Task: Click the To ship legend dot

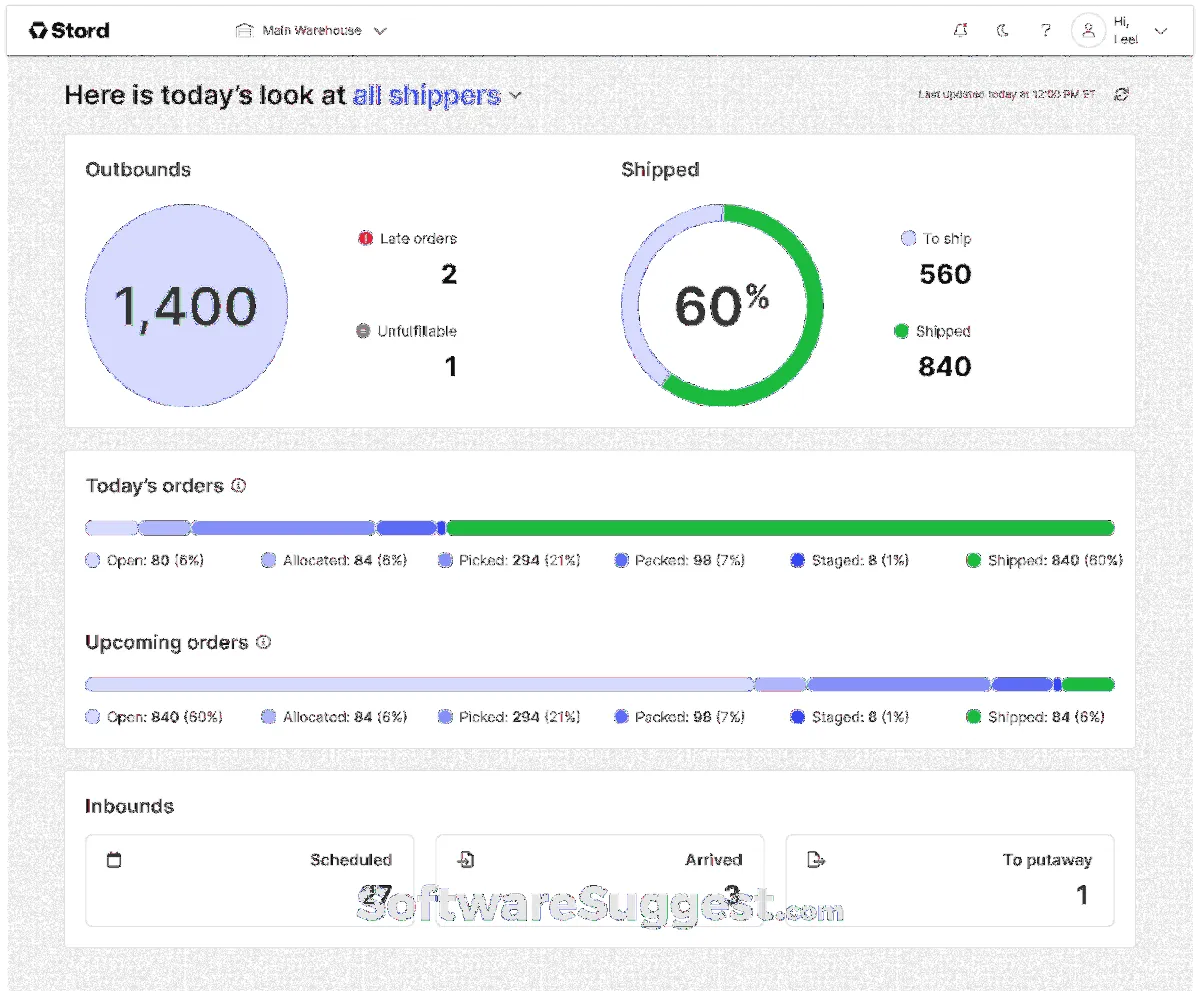Action: [x=908, y=239]
